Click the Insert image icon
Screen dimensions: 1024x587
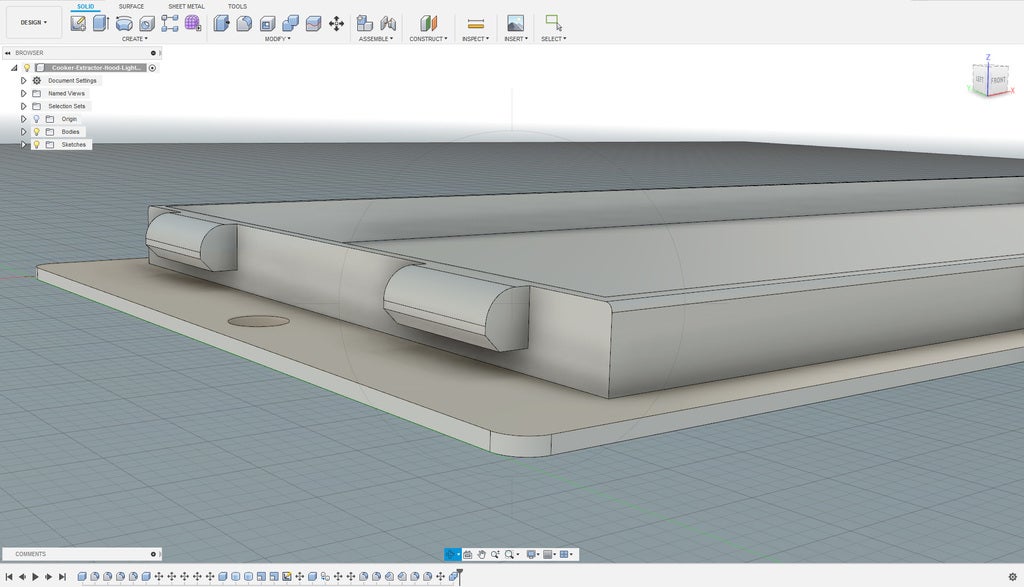[x=515, y=23]
